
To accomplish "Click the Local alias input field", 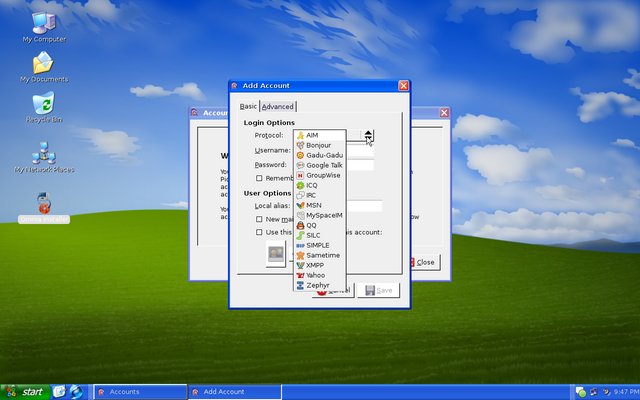I will (364, 206).
